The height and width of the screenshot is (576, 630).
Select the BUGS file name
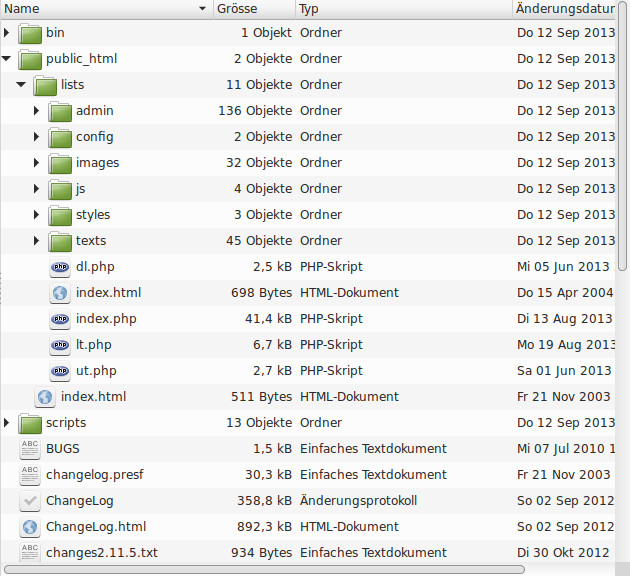[63, 449]
